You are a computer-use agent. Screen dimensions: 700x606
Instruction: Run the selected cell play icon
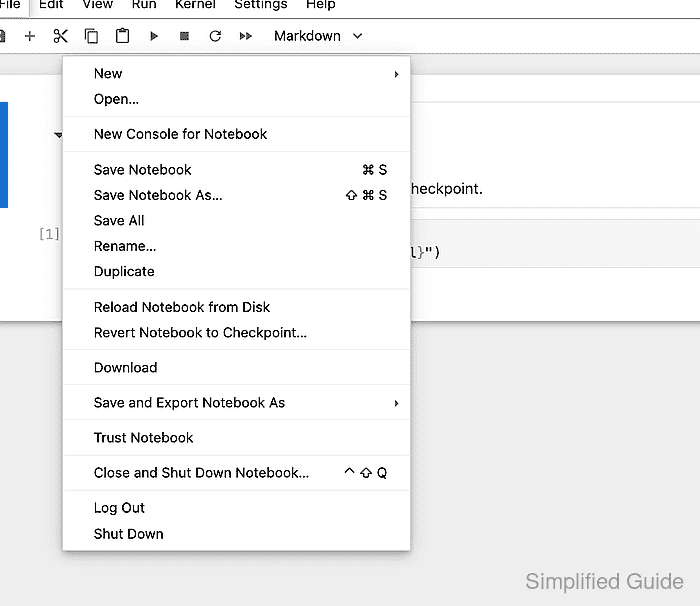click(x=154, y=36)
